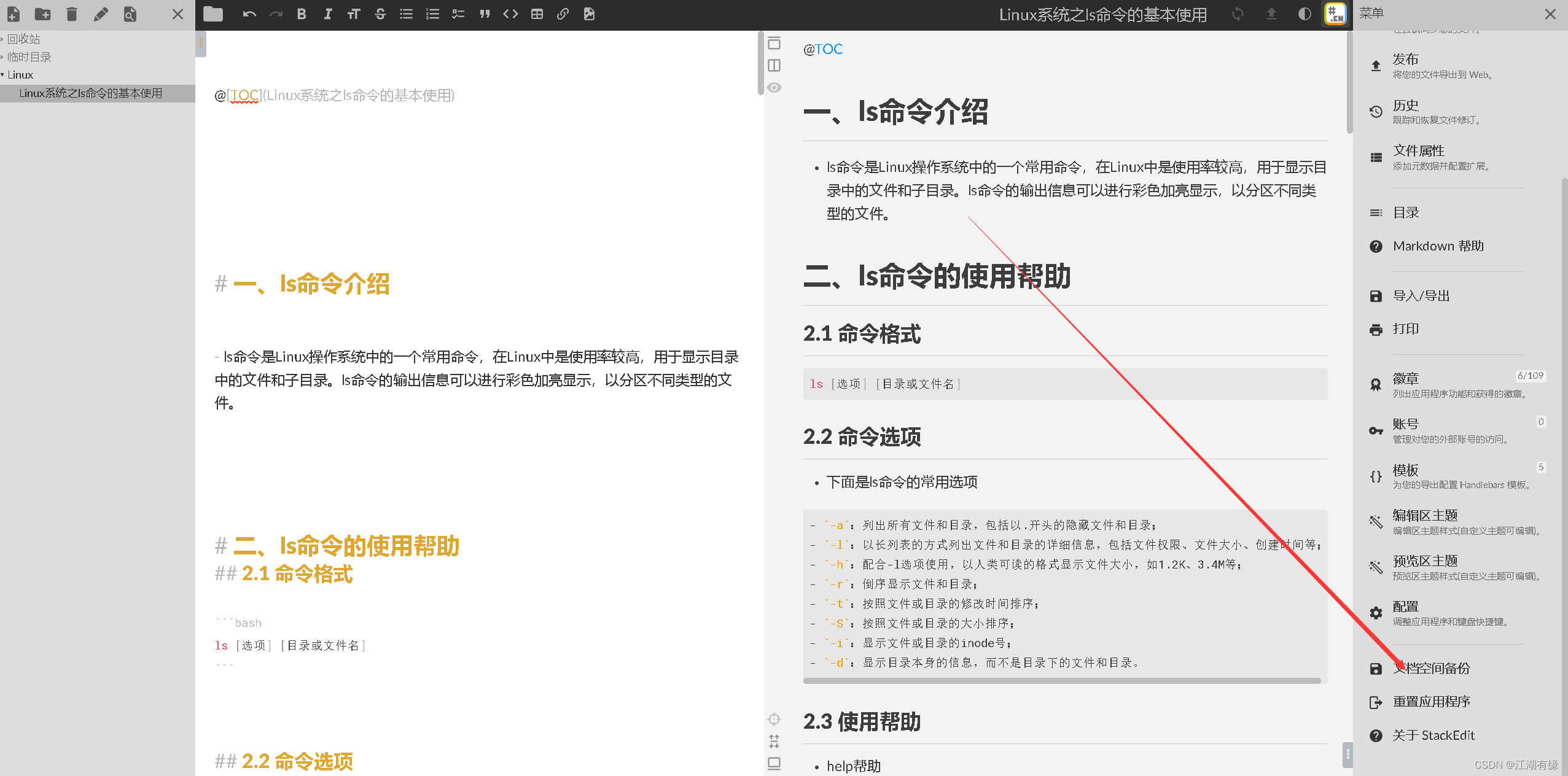Apply strikethrough formatting
This screenshot has width=1568, height=776.
[380, 14]
